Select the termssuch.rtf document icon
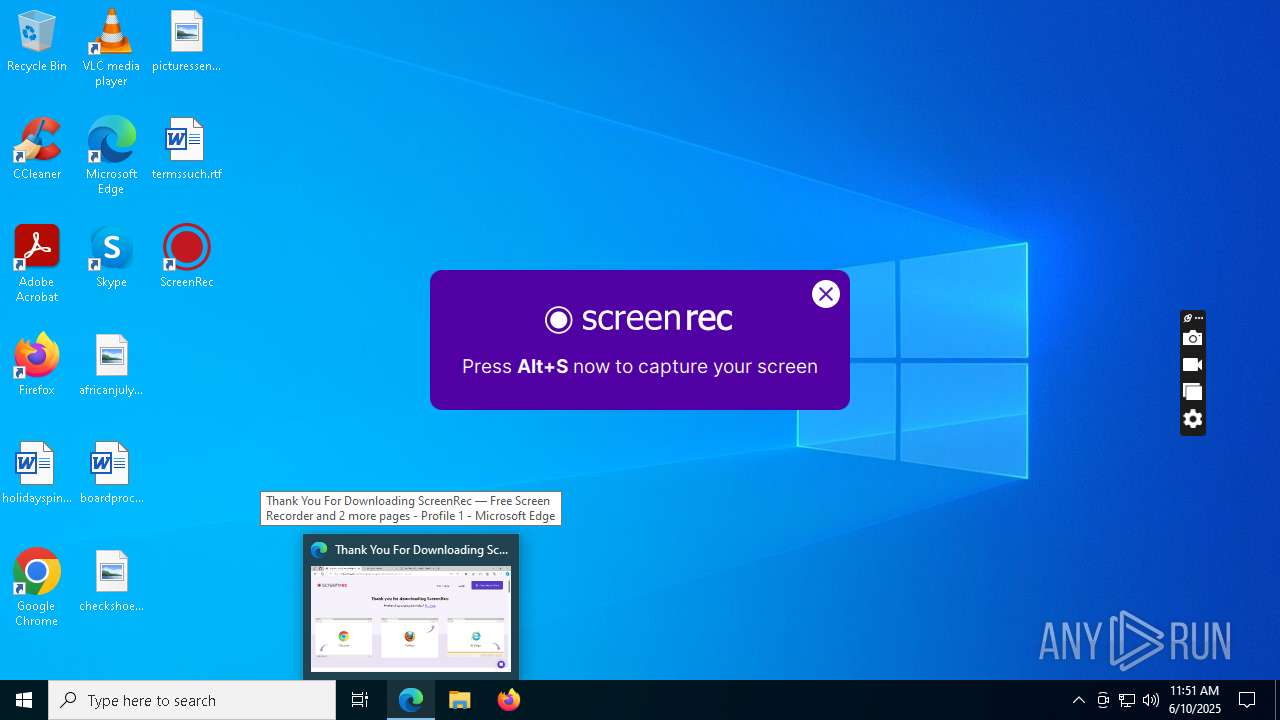 click(186, 149)
